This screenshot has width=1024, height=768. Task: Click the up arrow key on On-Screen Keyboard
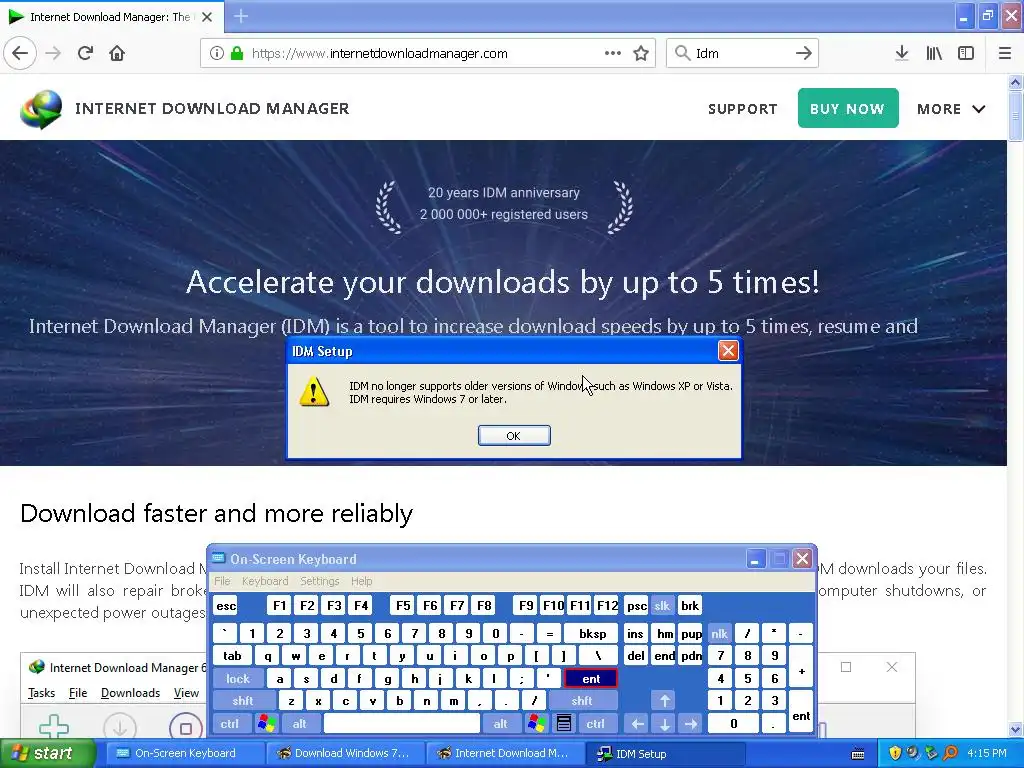coord(665,701)
